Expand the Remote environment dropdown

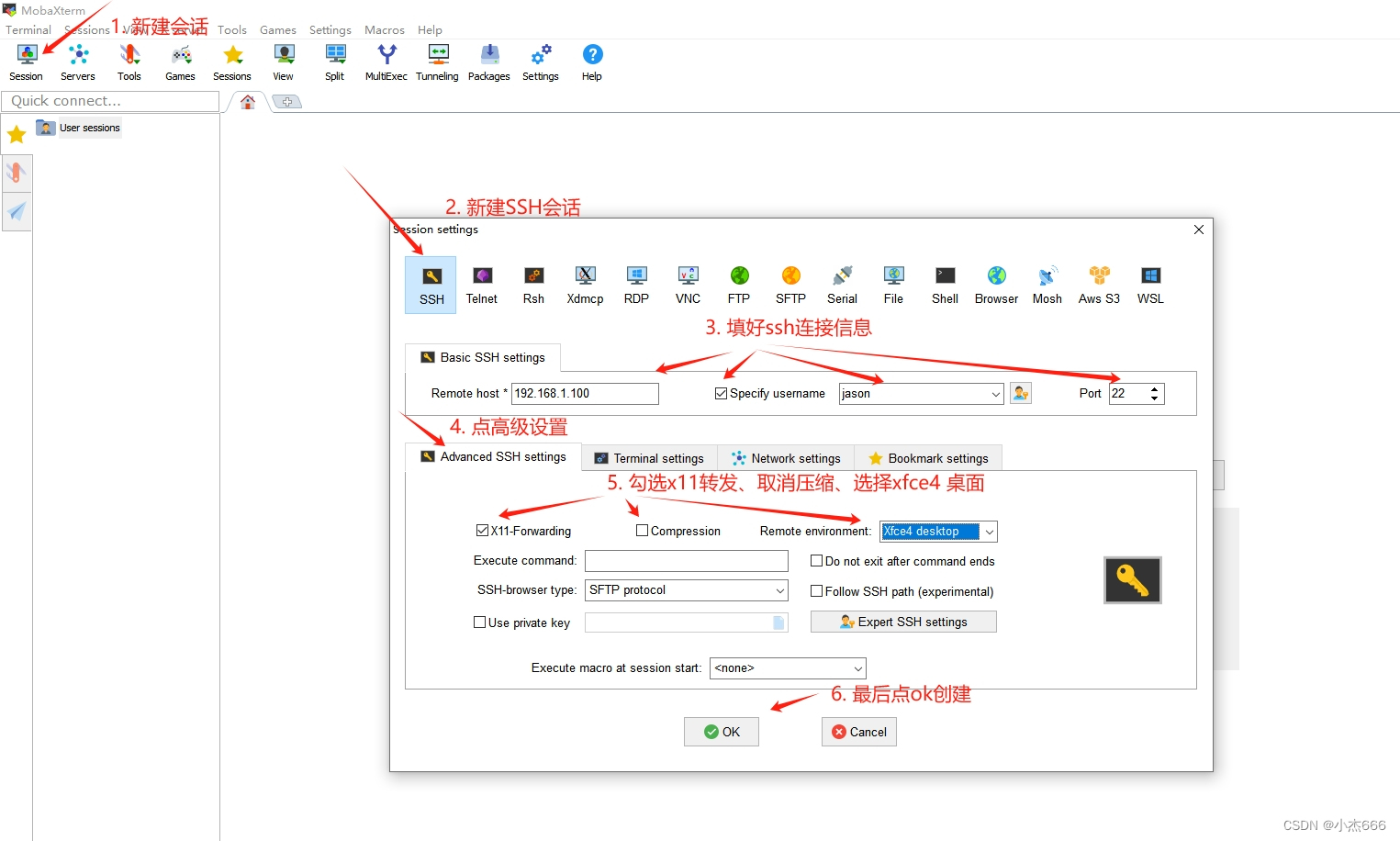point(990,532)
